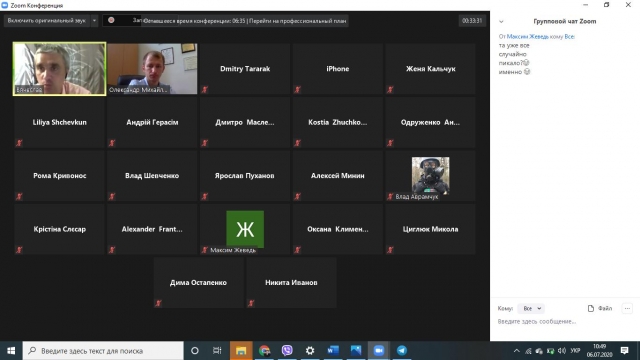640x360 pixels.
Task: Click muted microphone icon on Никита Иванов tile
Action: tap(251, 303)
